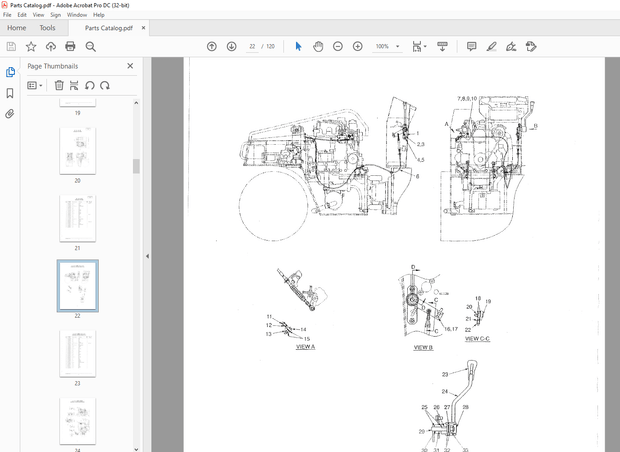Select the Parts Catalog.pdf tab
Screen dimensions: 620x452
109,28
